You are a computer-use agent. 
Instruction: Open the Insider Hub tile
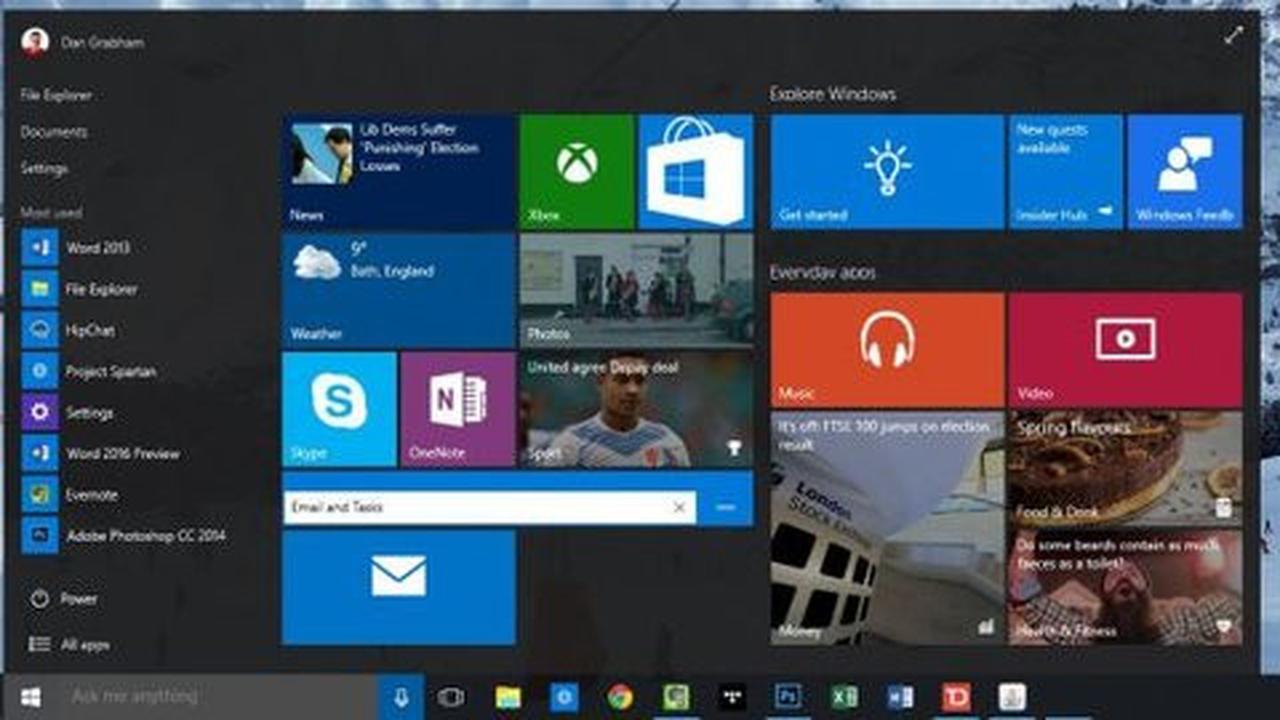pyautogui.click(x=1066, y=171)
